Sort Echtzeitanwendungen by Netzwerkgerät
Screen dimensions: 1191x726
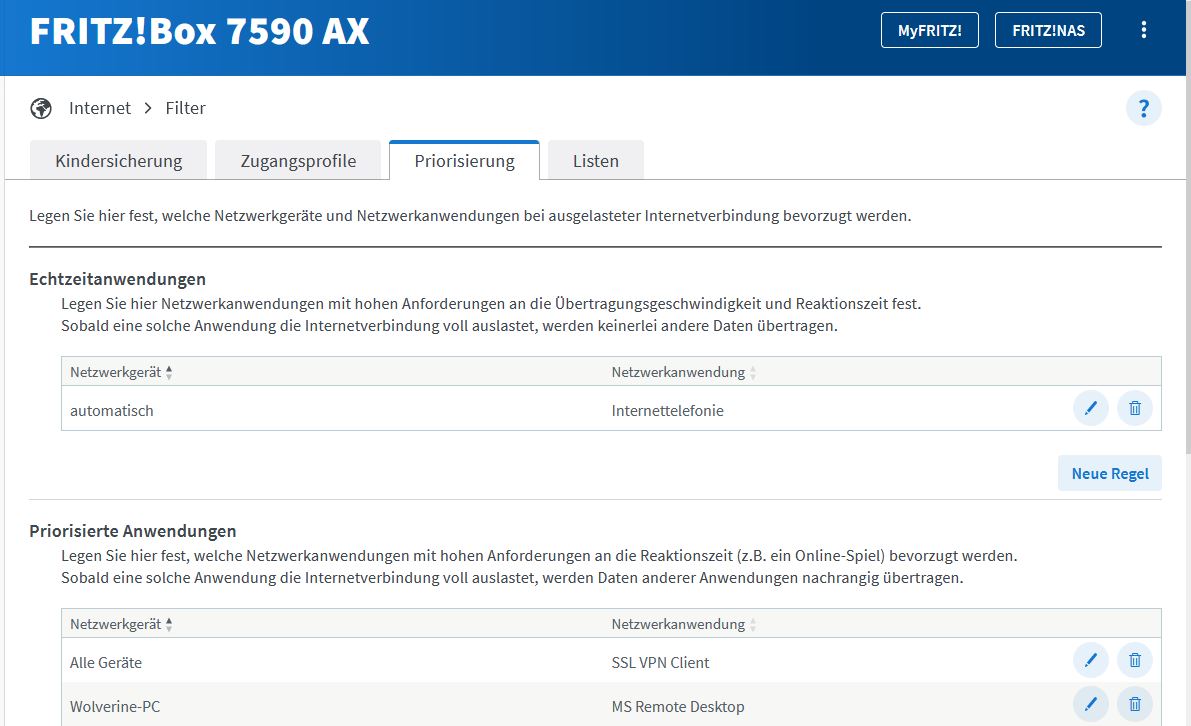point(122,372)
